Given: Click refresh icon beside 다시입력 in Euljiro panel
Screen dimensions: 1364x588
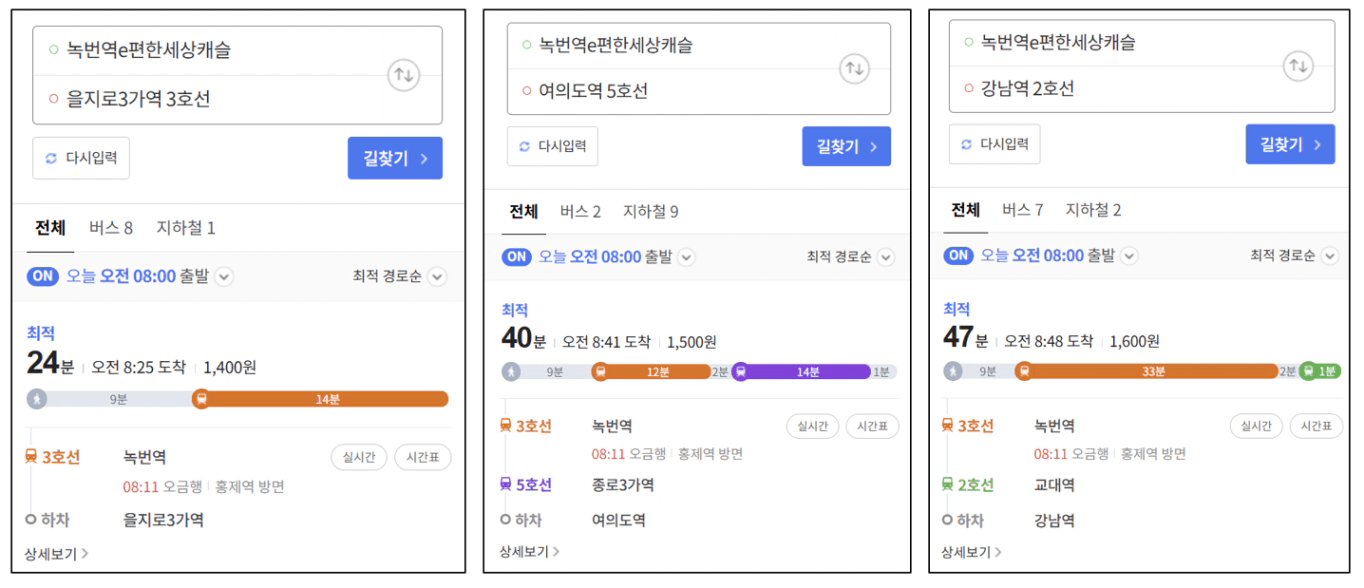Looking at the screenshot, I should [x=51, y=158].
